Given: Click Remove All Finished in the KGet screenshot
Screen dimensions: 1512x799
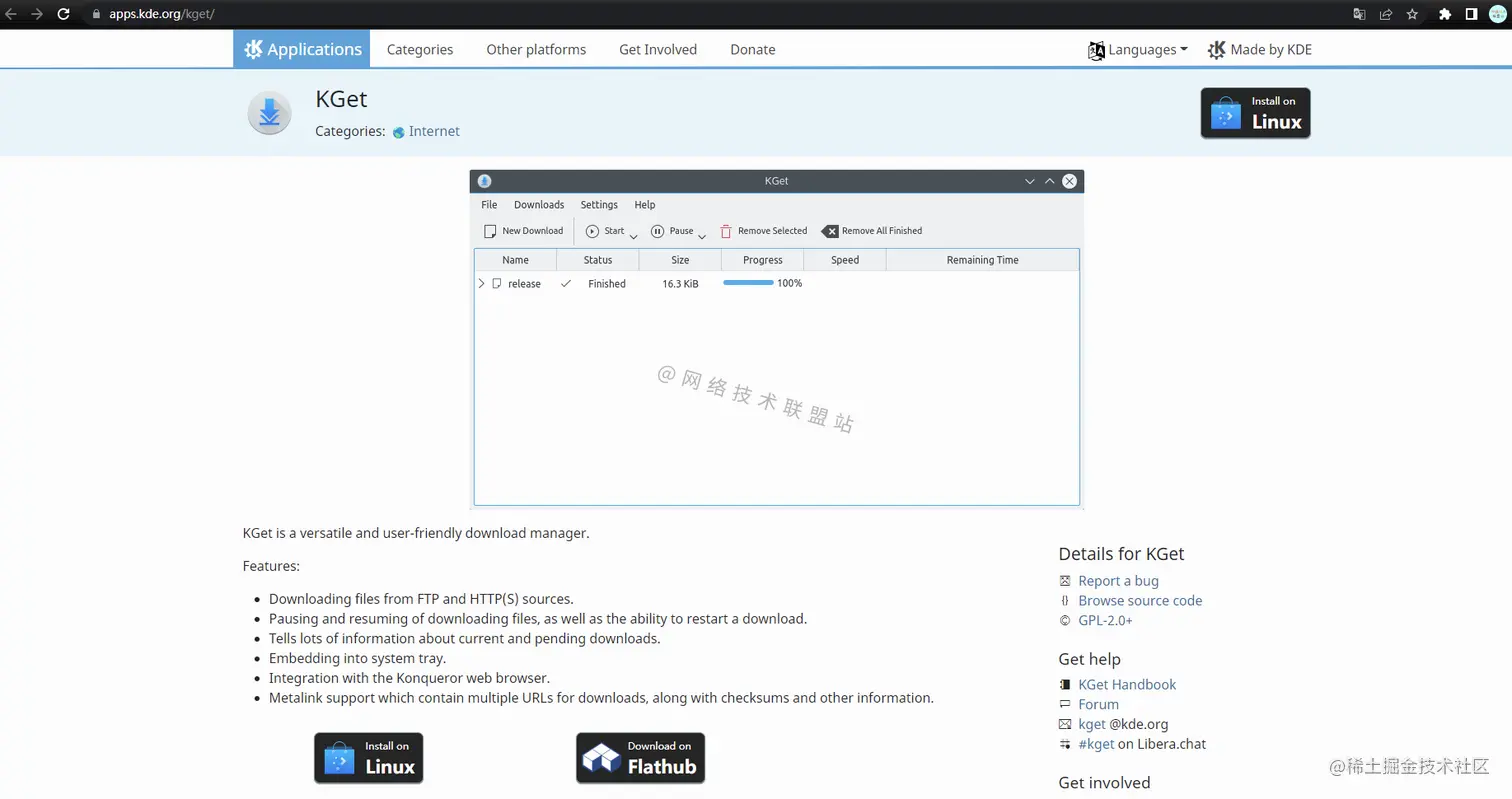Looking at the screenshot, I should (872, 231).
